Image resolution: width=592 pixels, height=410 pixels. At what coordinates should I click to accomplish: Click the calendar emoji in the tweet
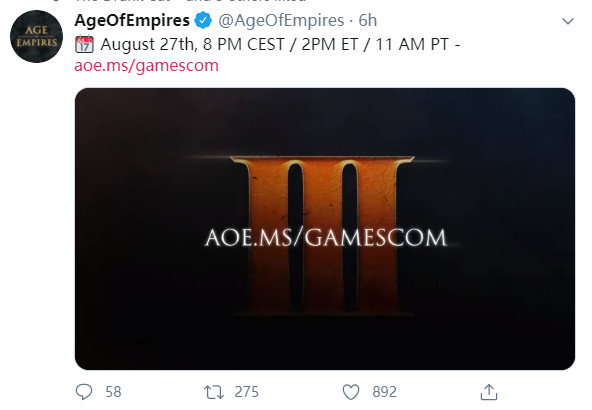point(84,44)
